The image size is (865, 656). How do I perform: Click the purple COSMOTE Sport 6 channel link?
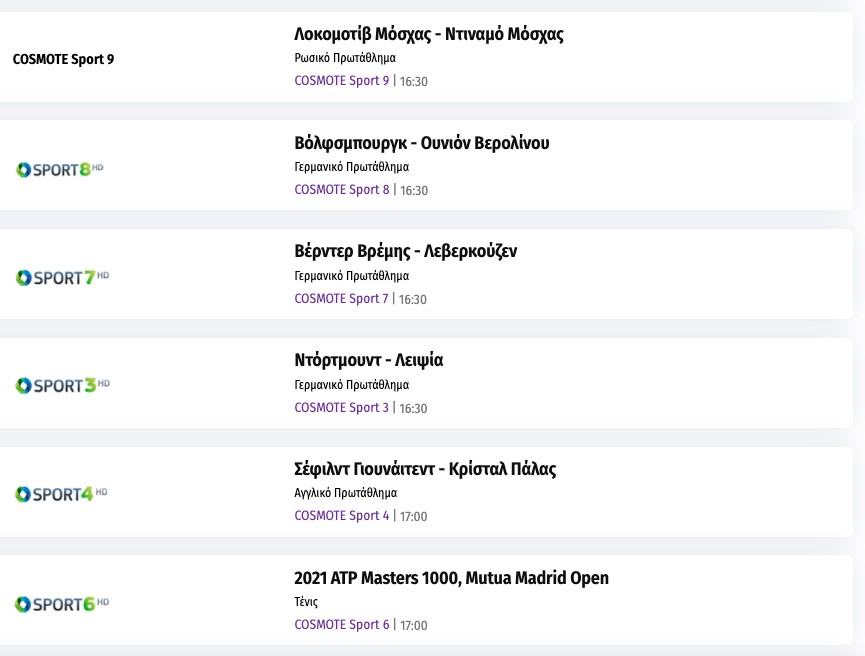coord(342,625)
